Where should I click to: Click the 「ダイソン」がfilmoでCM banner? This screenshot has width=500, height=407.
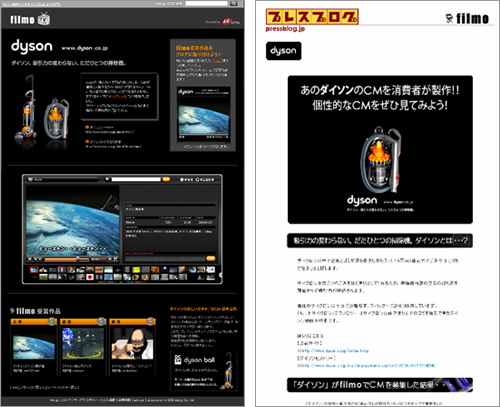[x=380, y=385]
